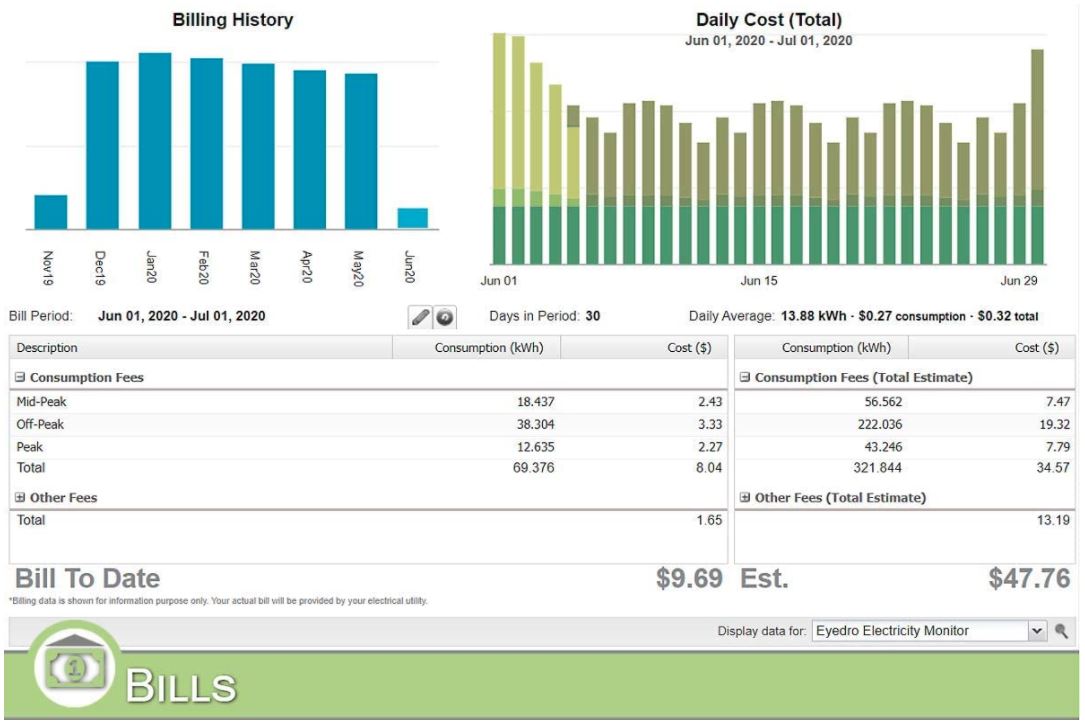Viewport: 1085px width, 722px height.
Task: Select the Jan20 bar in Billing History
Action: tap(155, 141)
